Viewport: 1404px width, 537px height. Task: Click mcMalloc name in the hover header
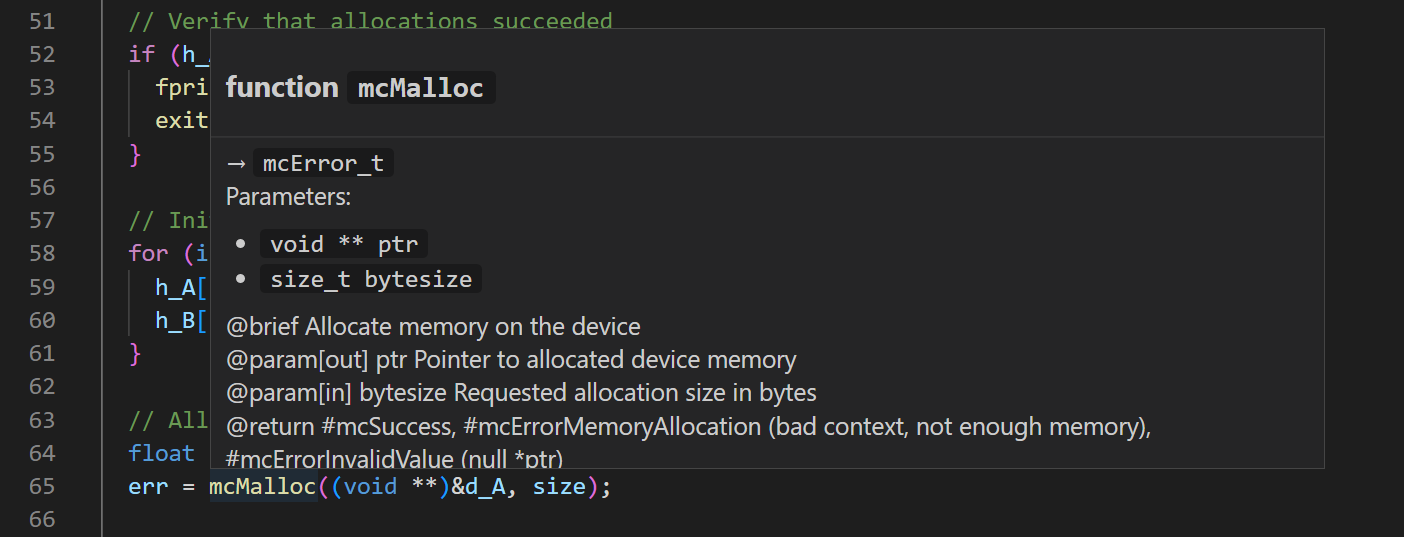(x=421, y=88)
